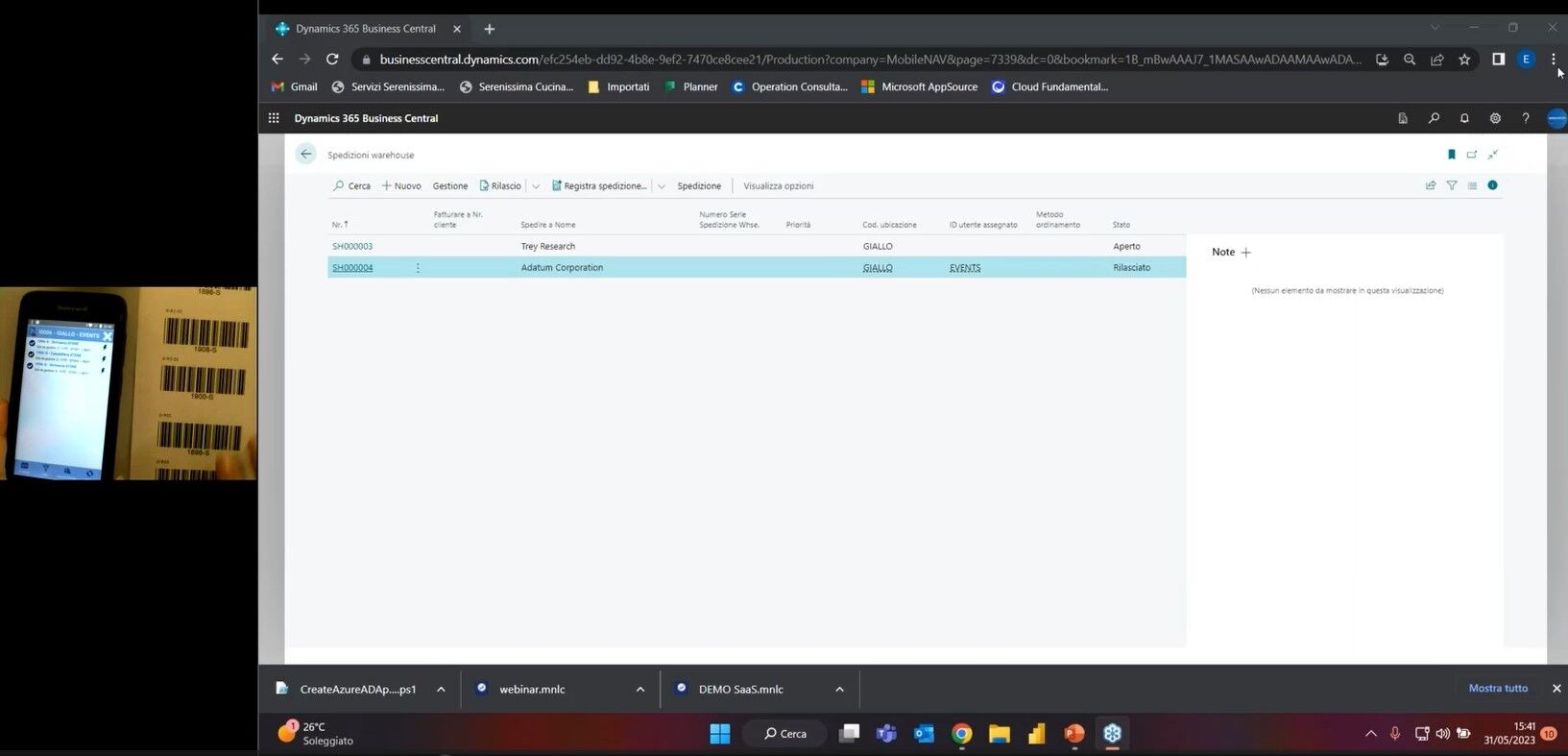The image size is (1568, 756).
Task: Click the Business Central search magnifier icon
Action: [x=1434, y=118]
